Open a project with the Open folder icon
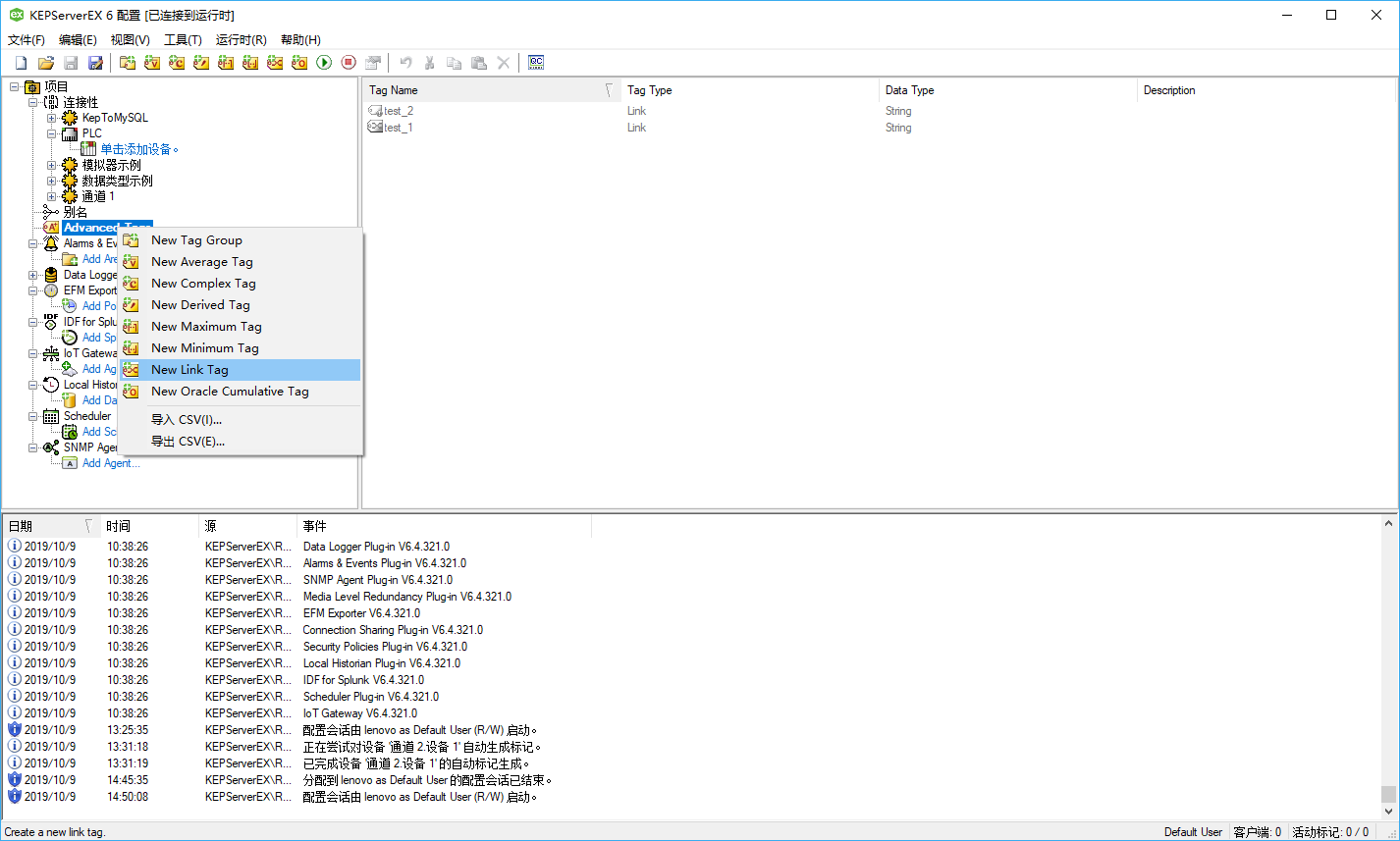 click(46, 62)
